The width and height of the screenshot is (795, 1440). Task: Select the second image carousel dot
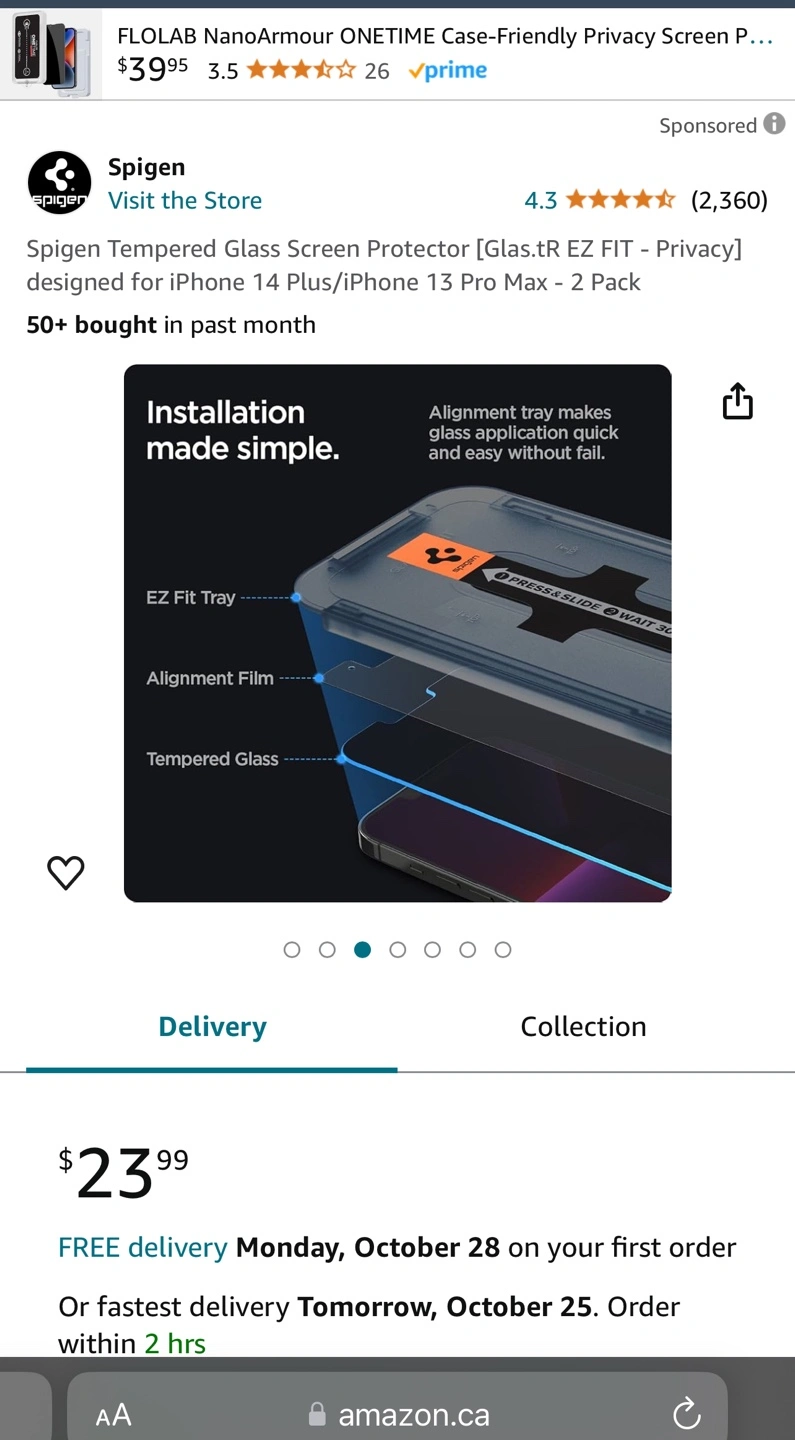(327, 949)
